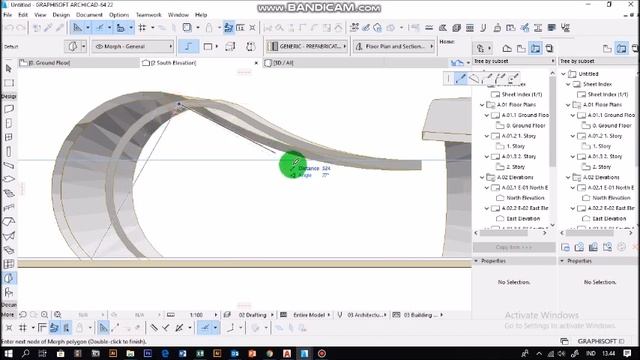Click the Redo arrow in the toolbar
640x360 pixels.
pyautogui.click(x=20, y=28)
